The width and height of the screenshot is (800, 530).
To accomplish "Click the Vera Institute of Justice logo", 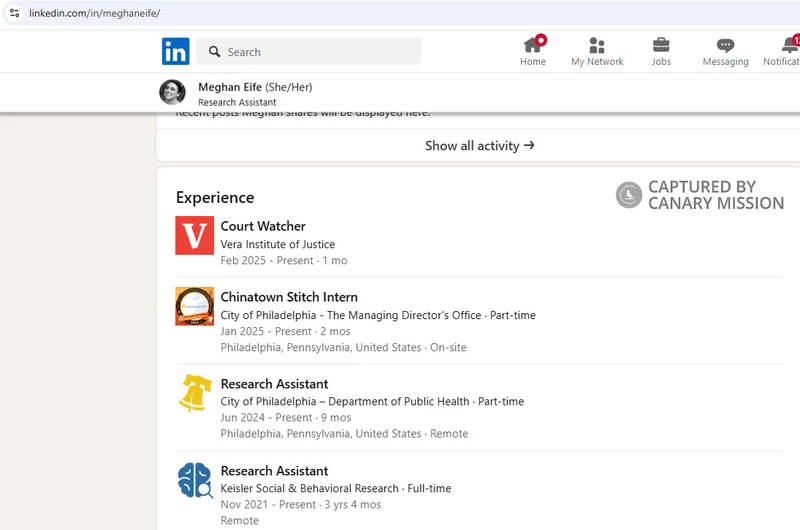I will (x=194, y=235).
